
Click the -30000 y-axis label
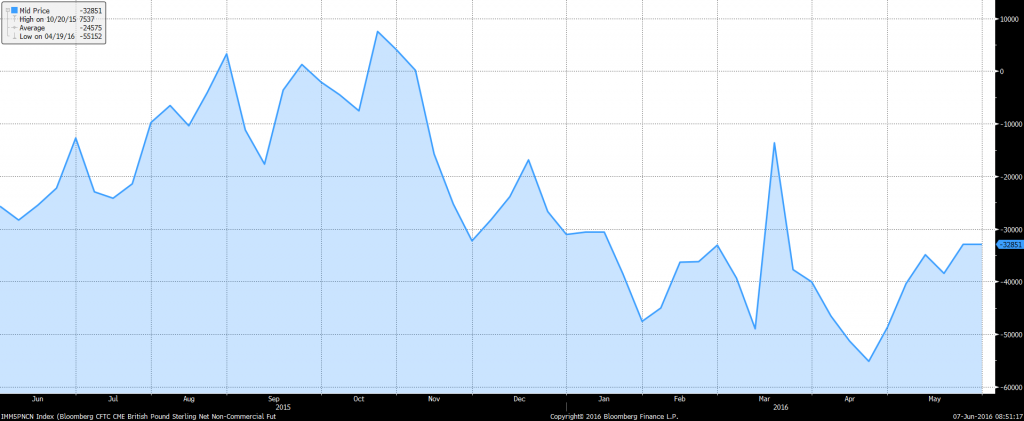click(x=1010, y=230)
